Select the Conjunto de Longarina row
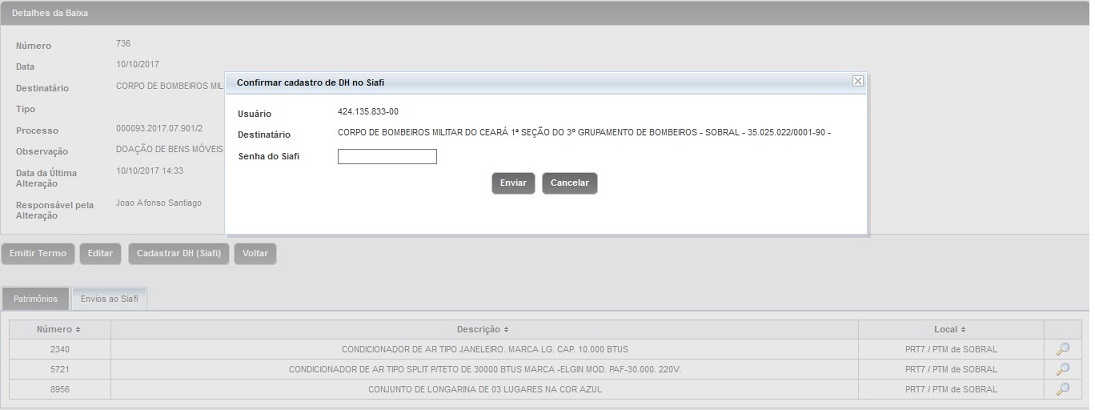Screen dimensions: 1095x410 (x=484, y=389)
